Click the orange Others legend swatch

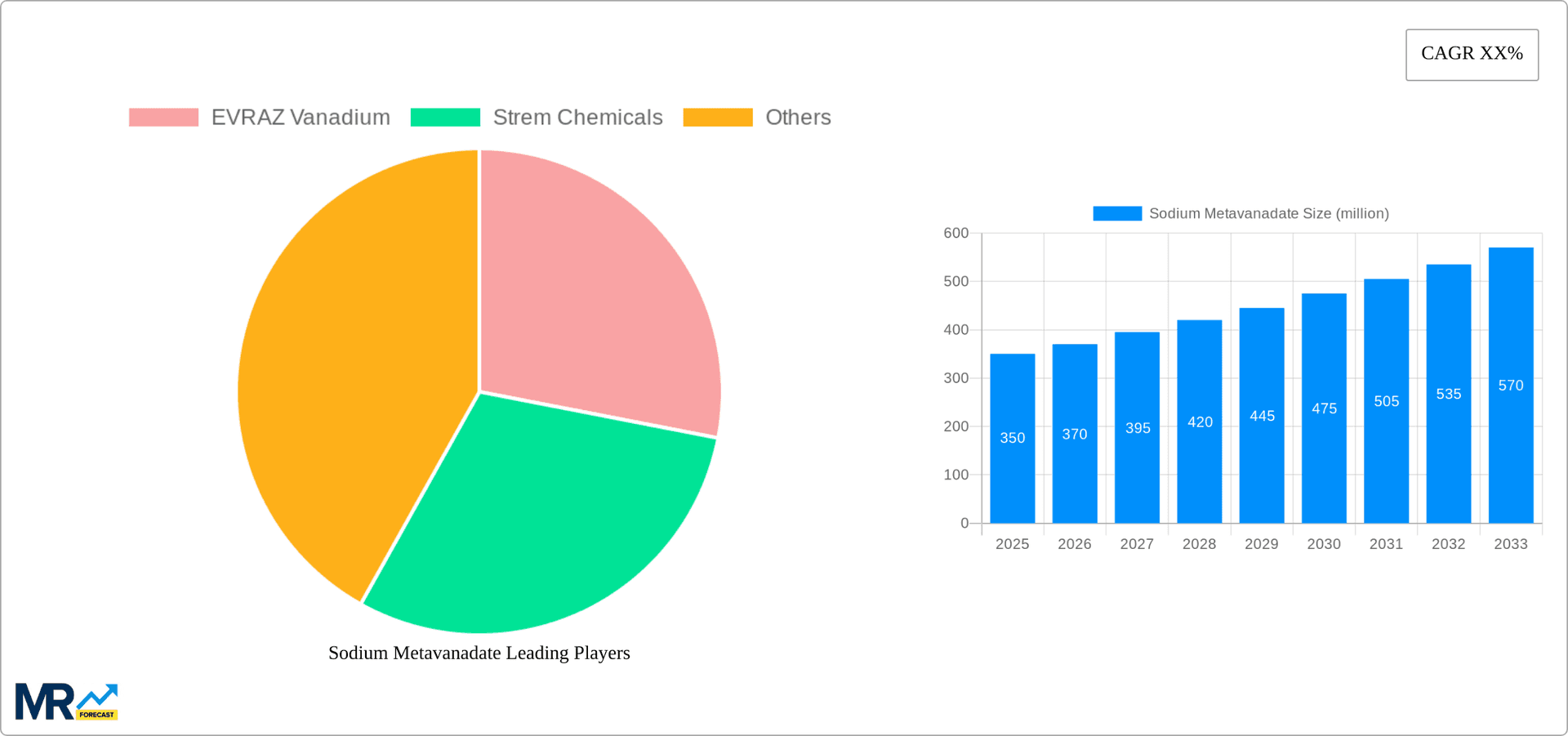(x=717, y=117)
